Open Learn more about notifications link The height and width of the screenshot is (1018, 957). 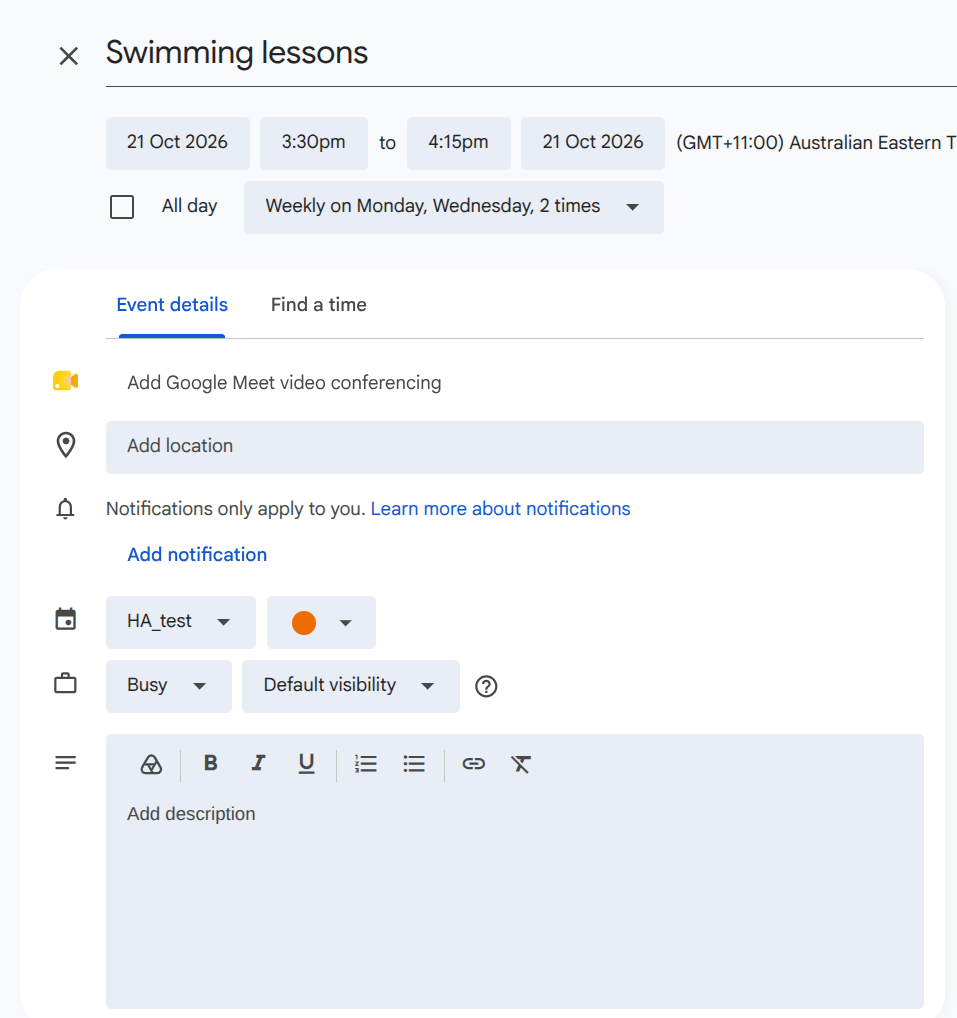[501, 508]
